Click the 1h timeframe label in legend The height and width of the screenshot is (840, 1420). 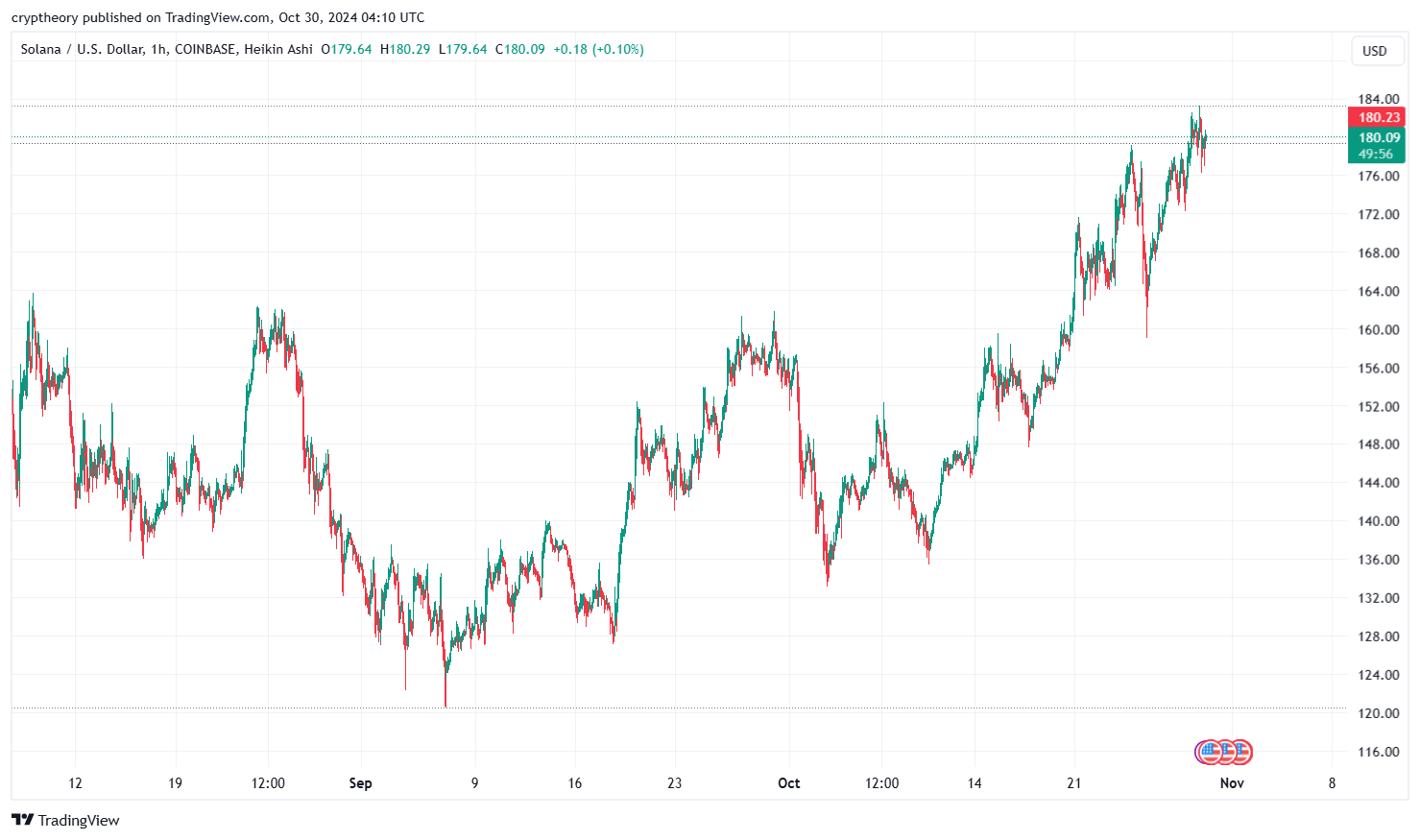(157, 49)
